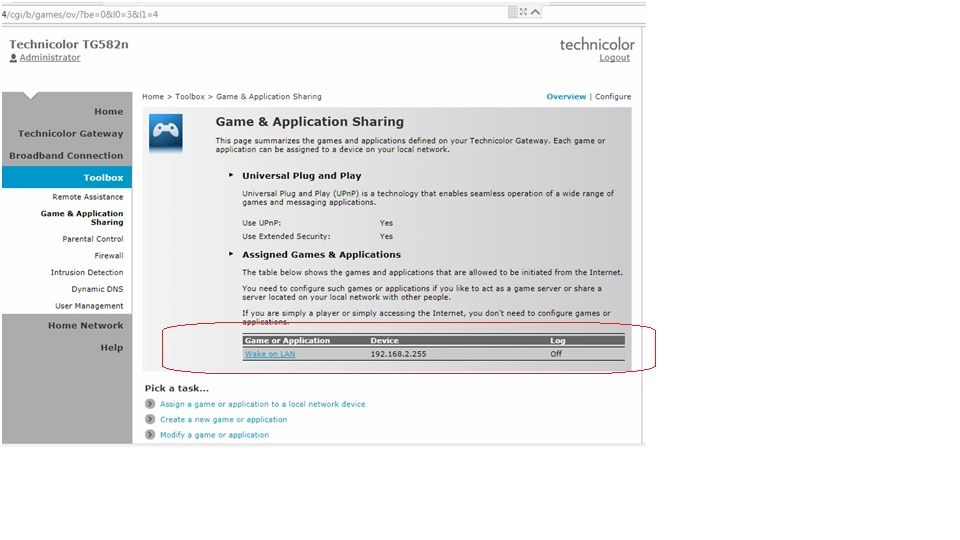960x540 pixels.
Task: Click the URL address bar field
Action: [250, 13]
